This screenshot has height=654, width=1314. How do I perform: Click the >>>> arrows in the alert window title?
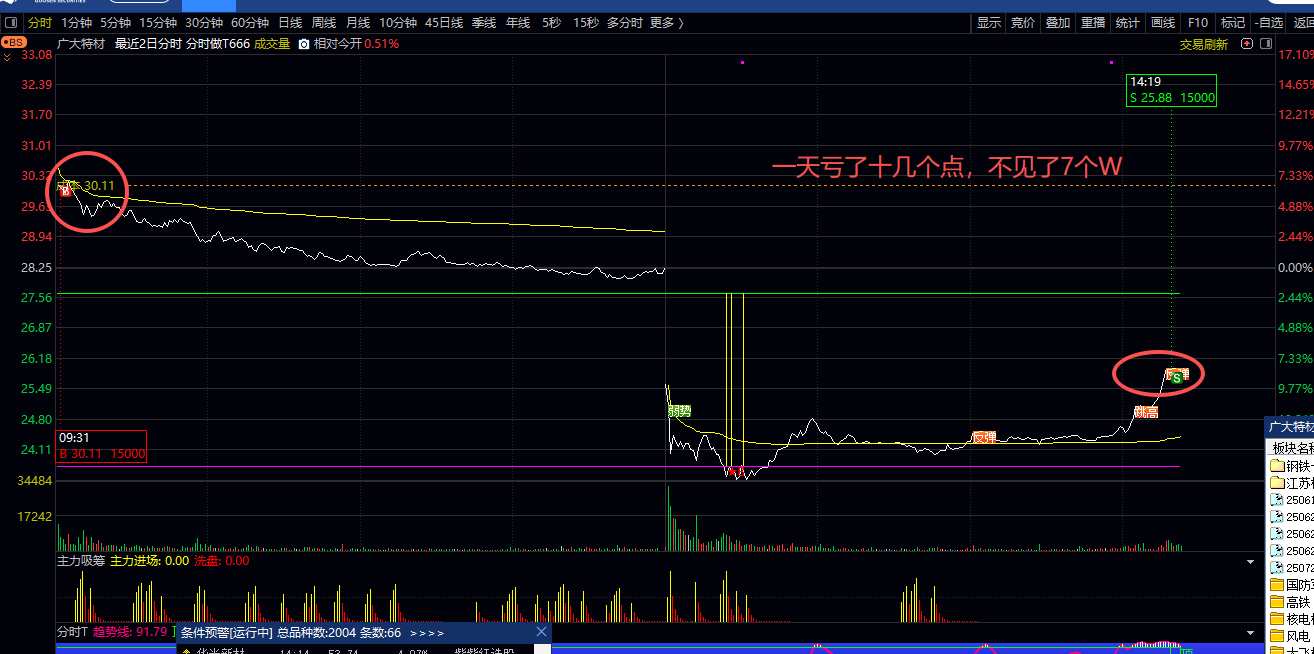point(427,633)
